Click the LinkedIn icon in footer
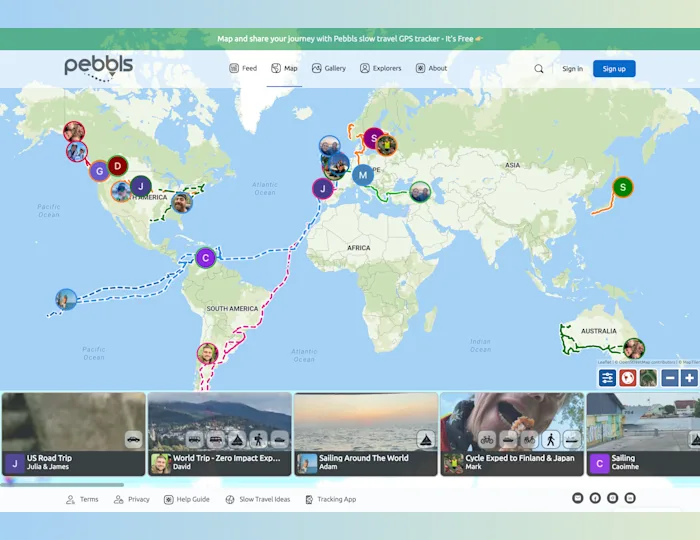Screen dimensions: 700x540 click(630, 498)
